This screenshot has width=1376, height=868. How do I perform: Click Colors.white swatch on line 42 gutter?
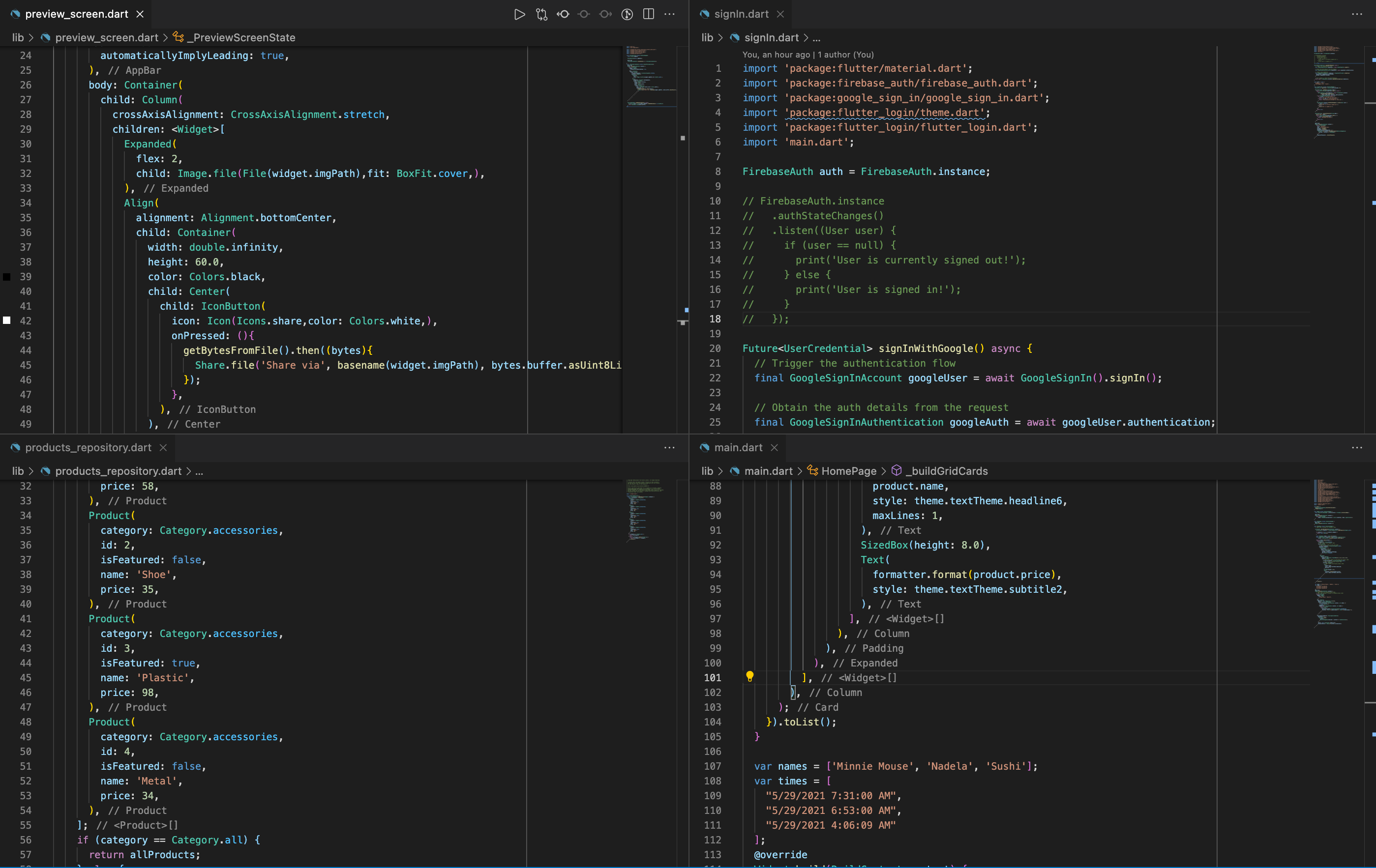[x=7, y=321]
